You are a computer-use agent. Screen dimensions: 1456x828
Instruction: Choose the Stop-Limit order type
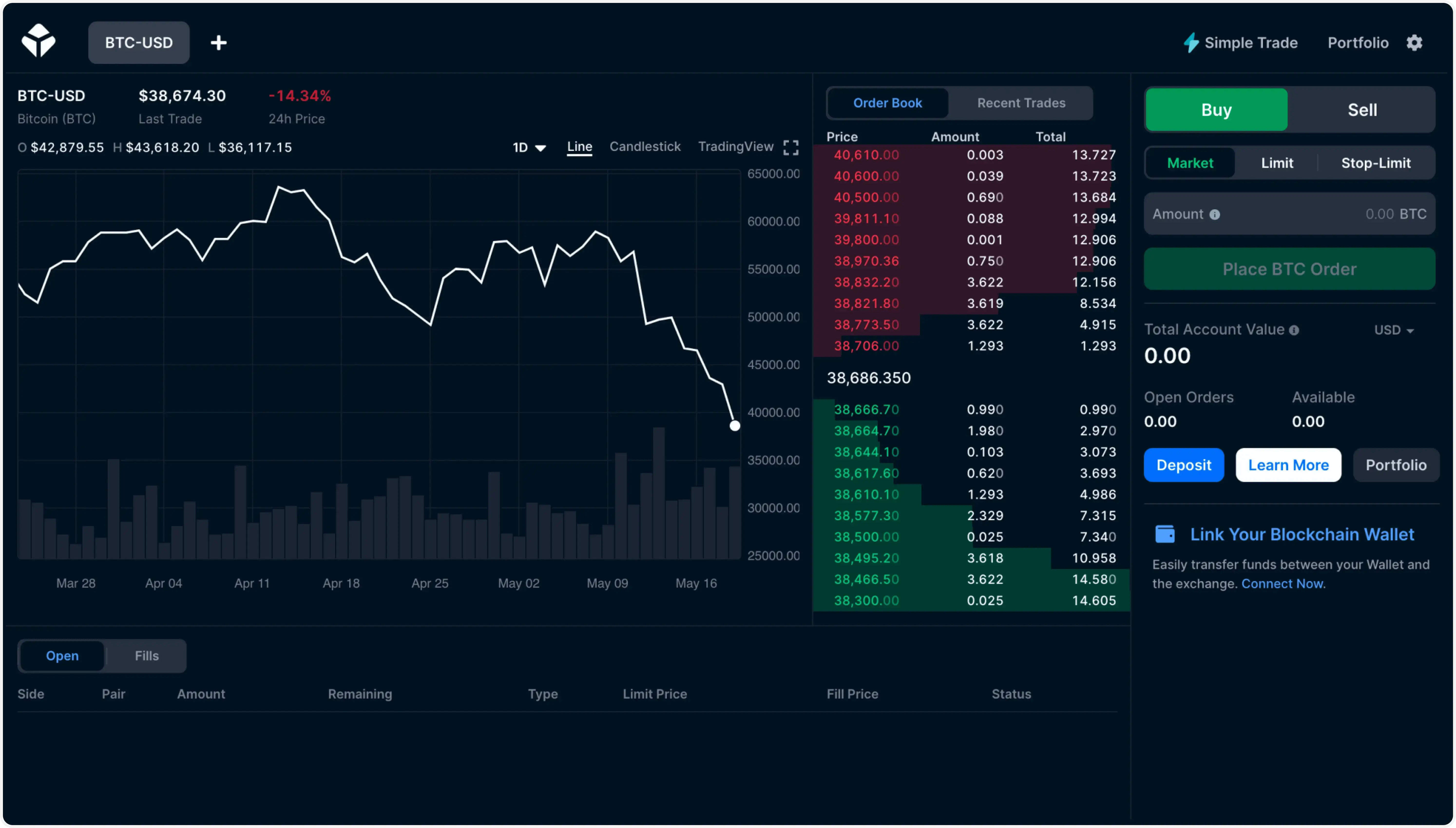coord(1376,163)
